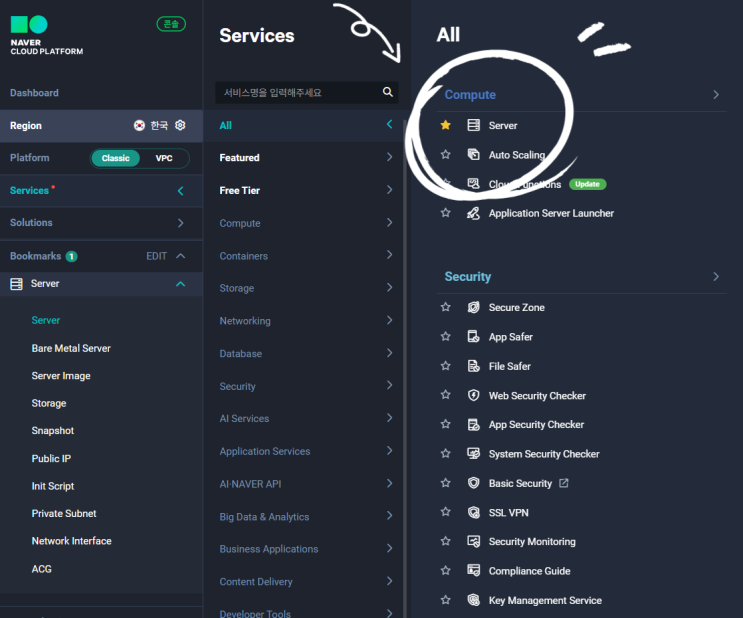743x618 pixels.
Task: Bookmark File Safer with its star
Action: (x=445, y=366)
